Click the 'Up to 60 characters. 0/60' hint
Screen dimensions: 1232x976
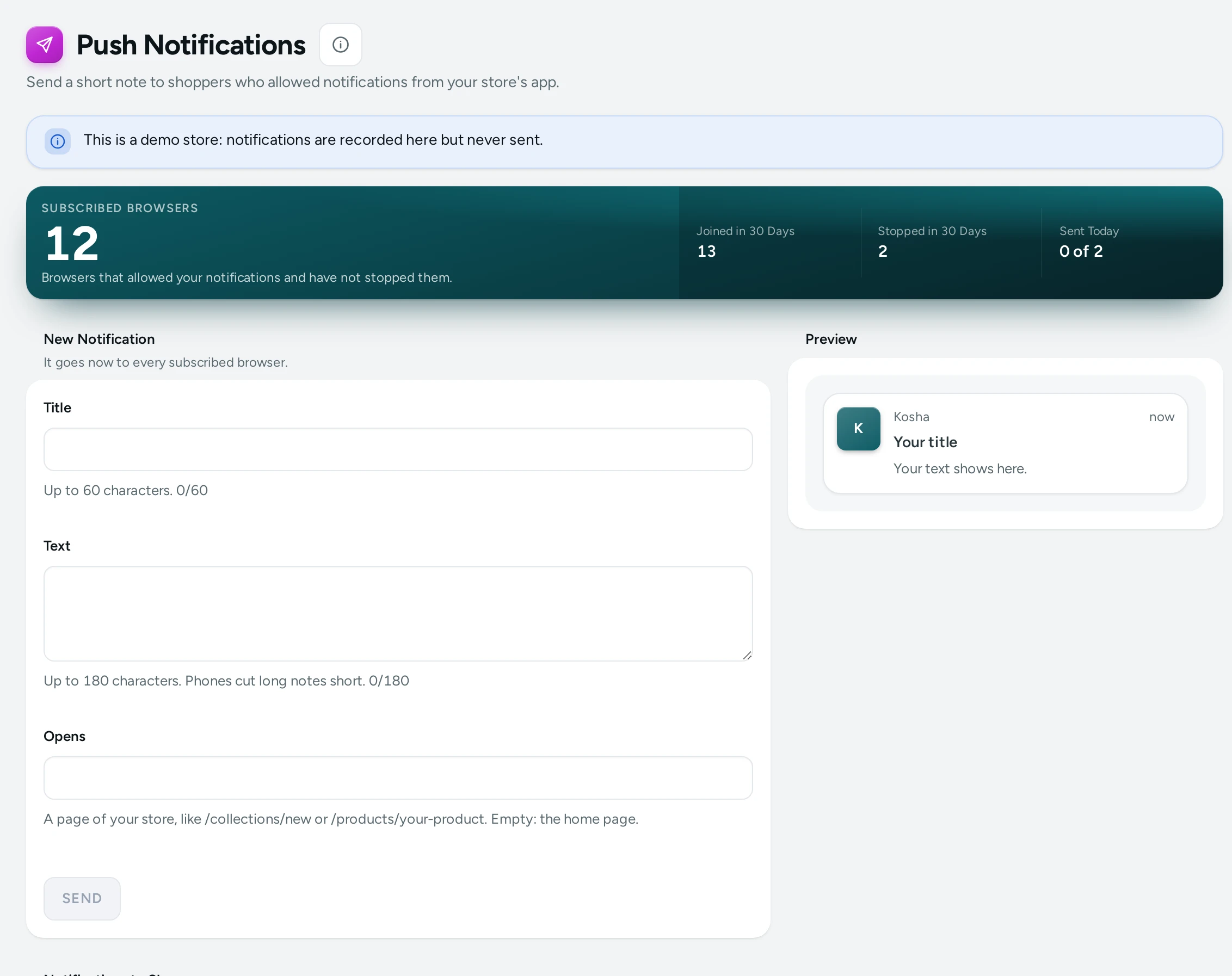(126, 490)
